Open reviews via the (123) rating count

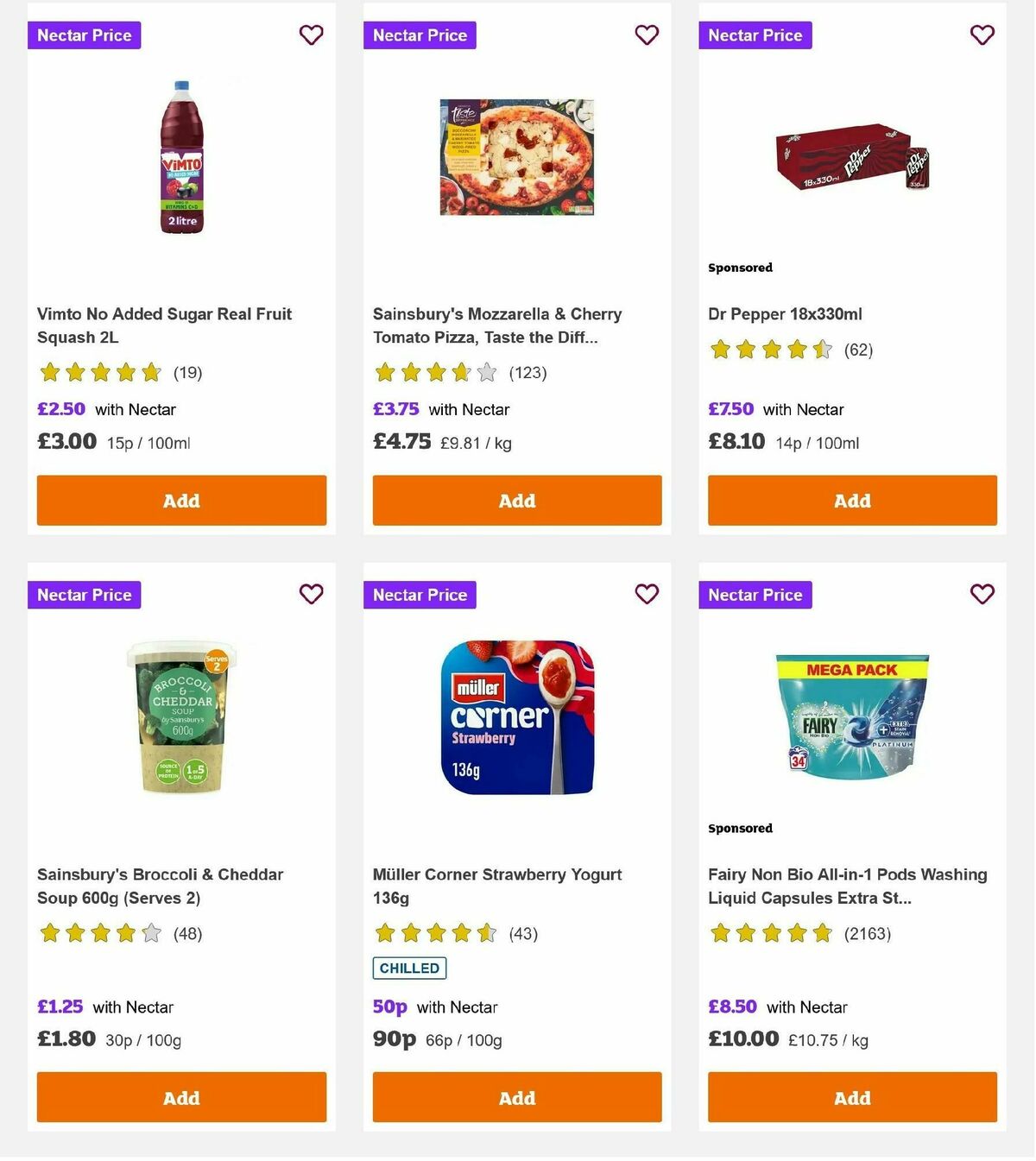pos(527,373)
